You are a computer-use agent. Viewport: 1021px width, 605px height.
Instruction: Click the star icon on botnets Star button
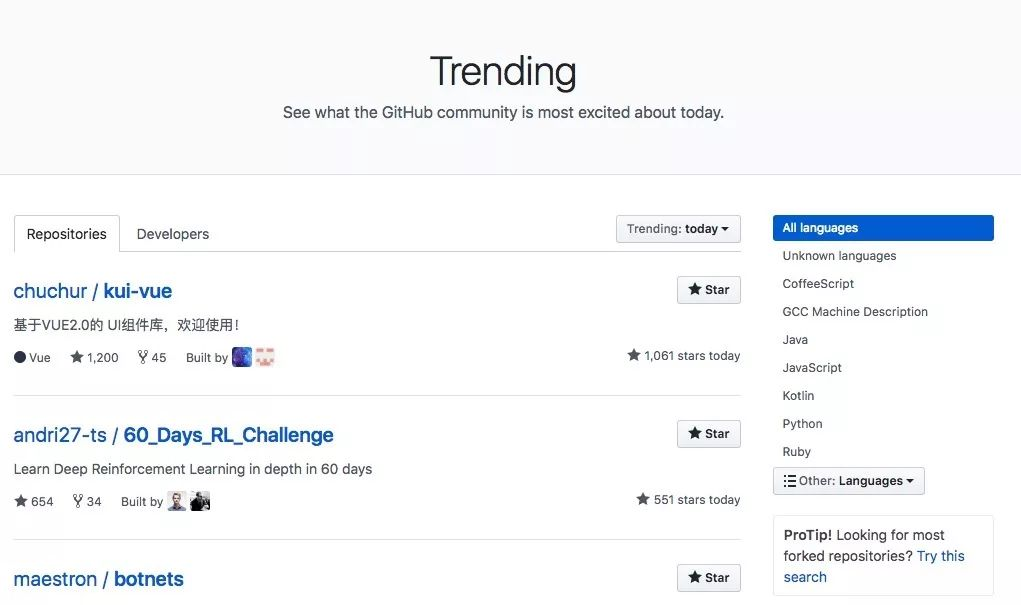(697, 577)
